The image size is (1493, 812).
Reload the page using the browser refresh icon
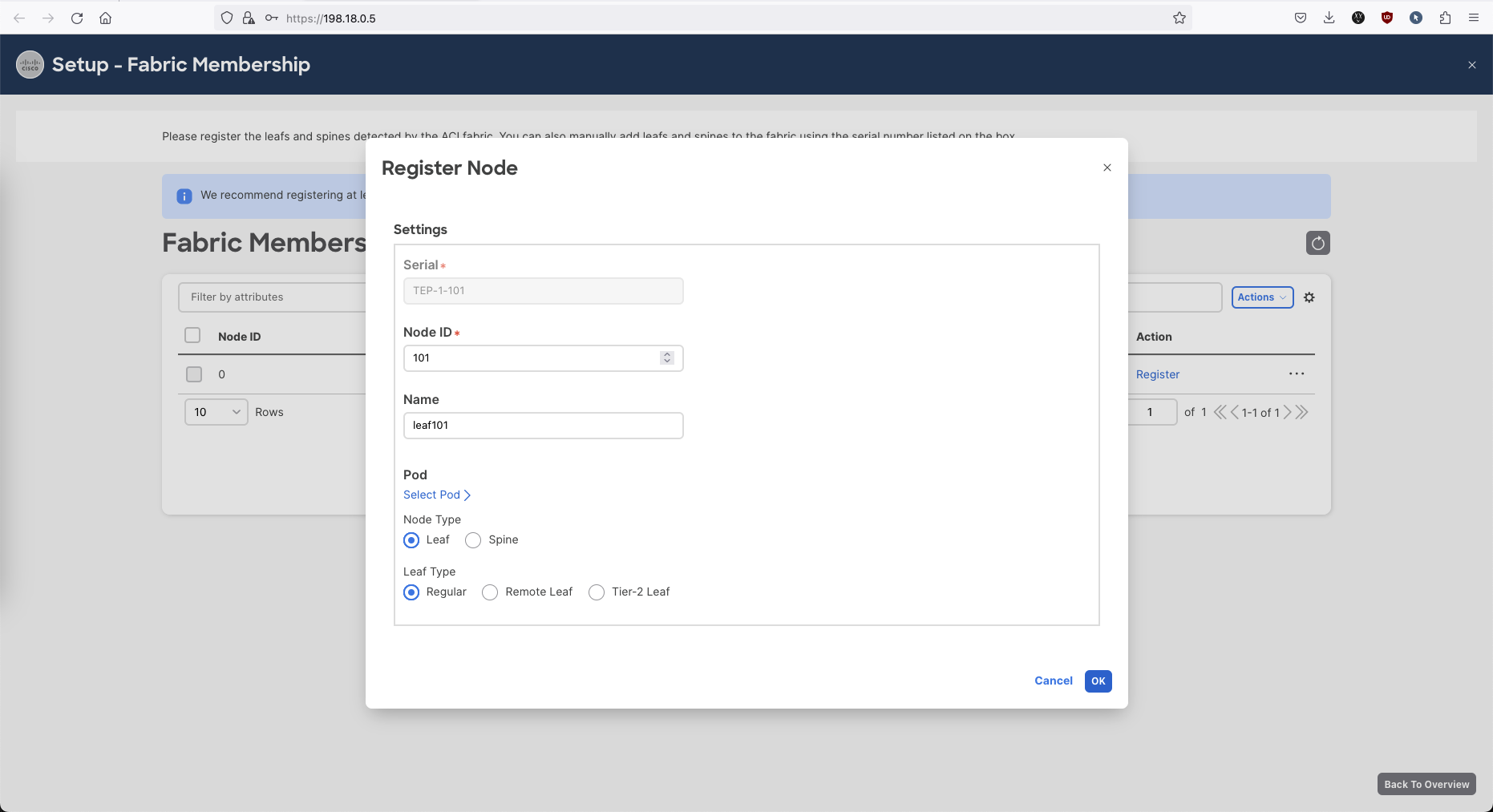coord(77,18)
